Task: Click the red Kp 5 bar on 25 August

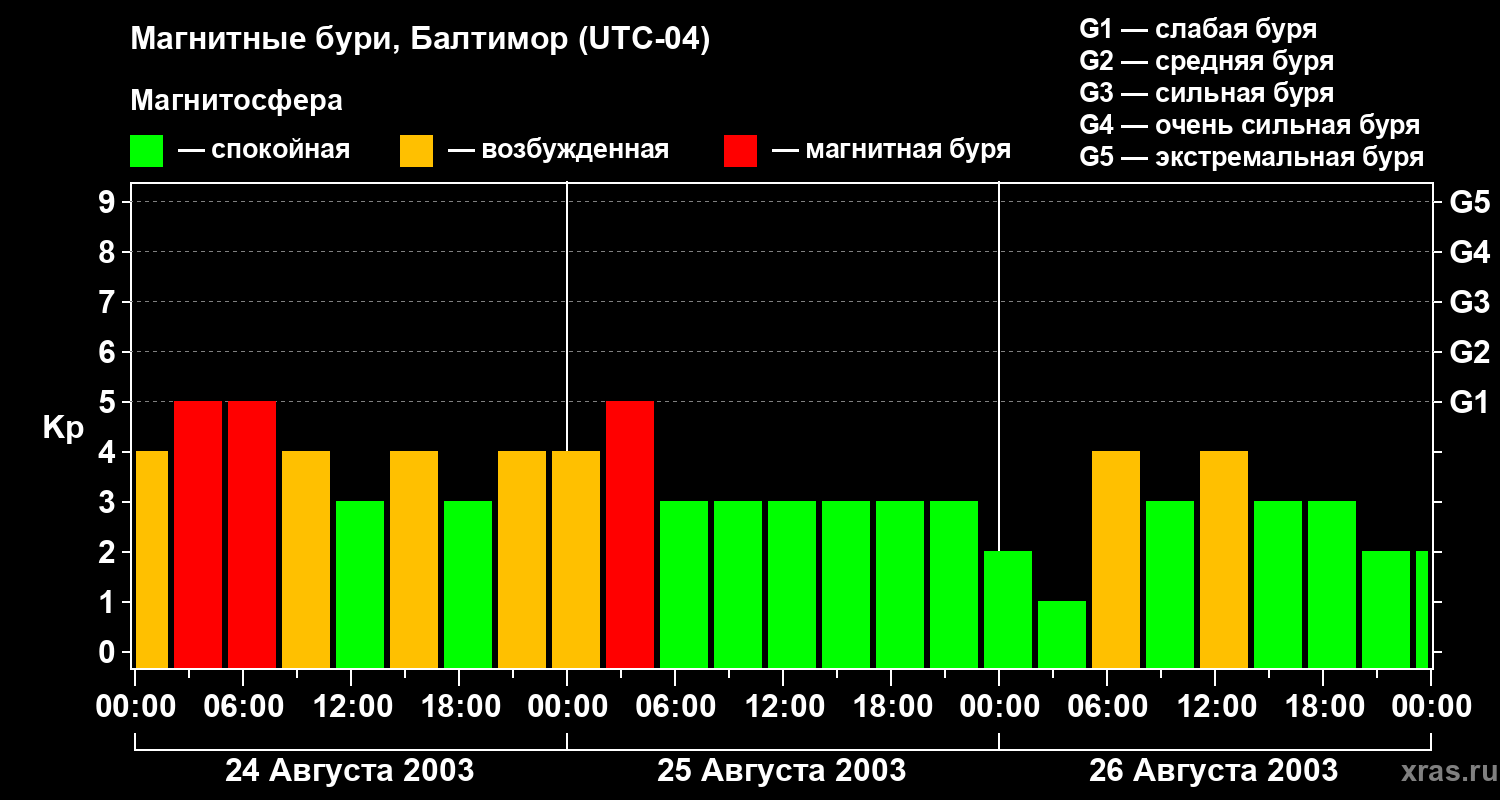Action: [x=630, y=535]
